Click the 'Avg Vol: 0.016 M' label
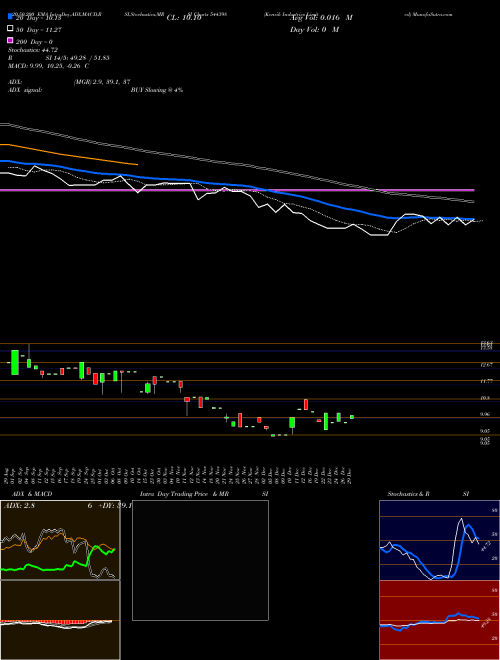The height and width of the screenshot is (660, 500). 321,18
